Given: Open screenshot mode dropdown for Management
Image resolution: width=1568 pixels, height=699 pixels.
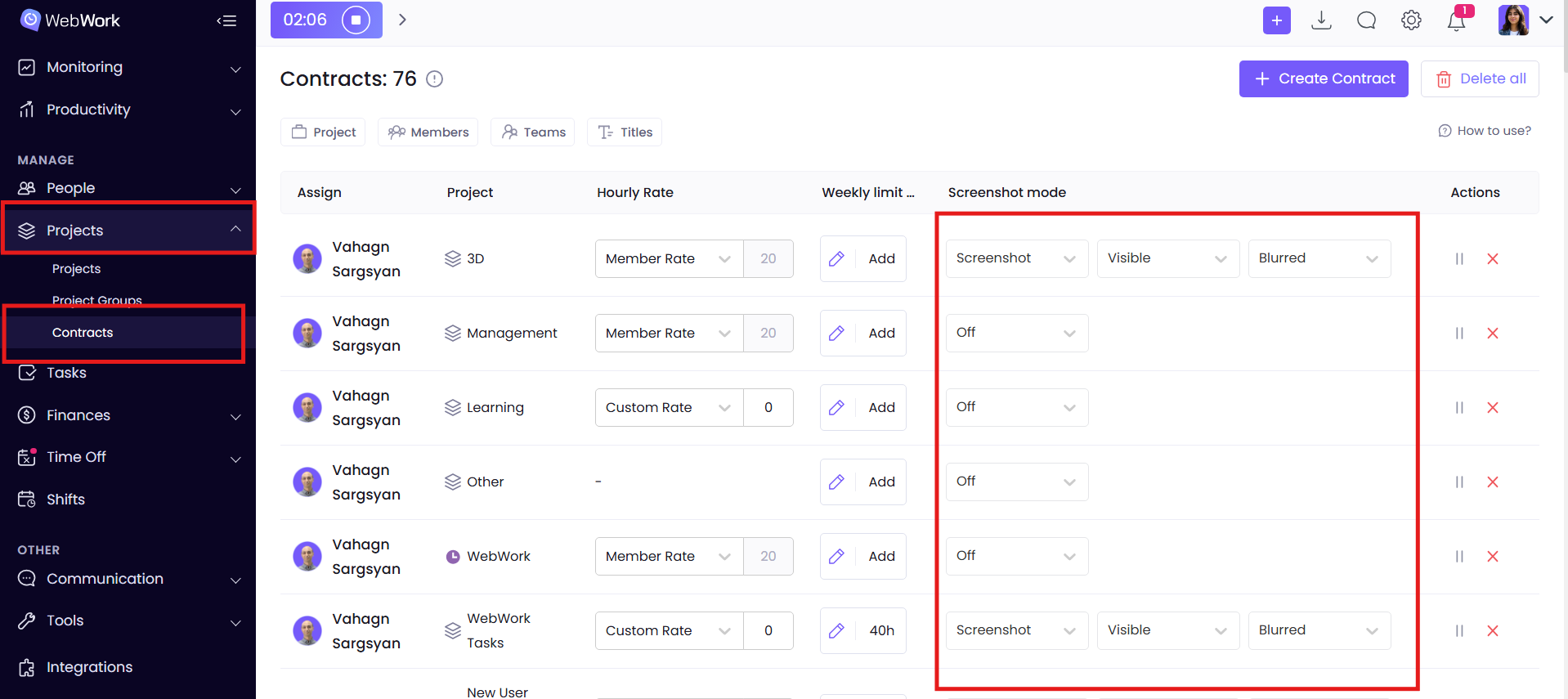Looking at the screenshot, I should point(1016,334).
